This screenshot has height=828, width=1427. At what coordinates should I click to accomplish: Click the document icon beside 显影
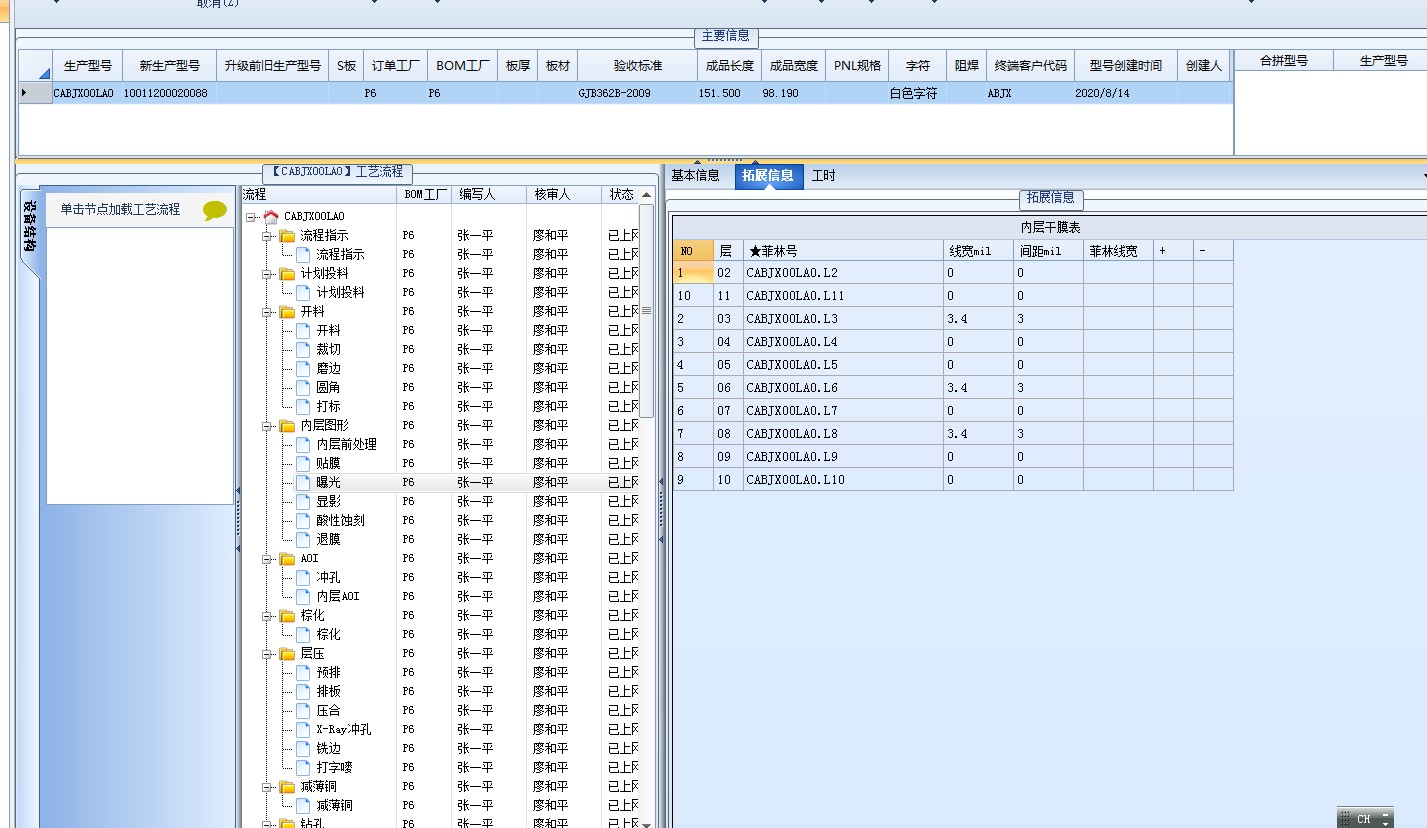click(x=303, y=501)
